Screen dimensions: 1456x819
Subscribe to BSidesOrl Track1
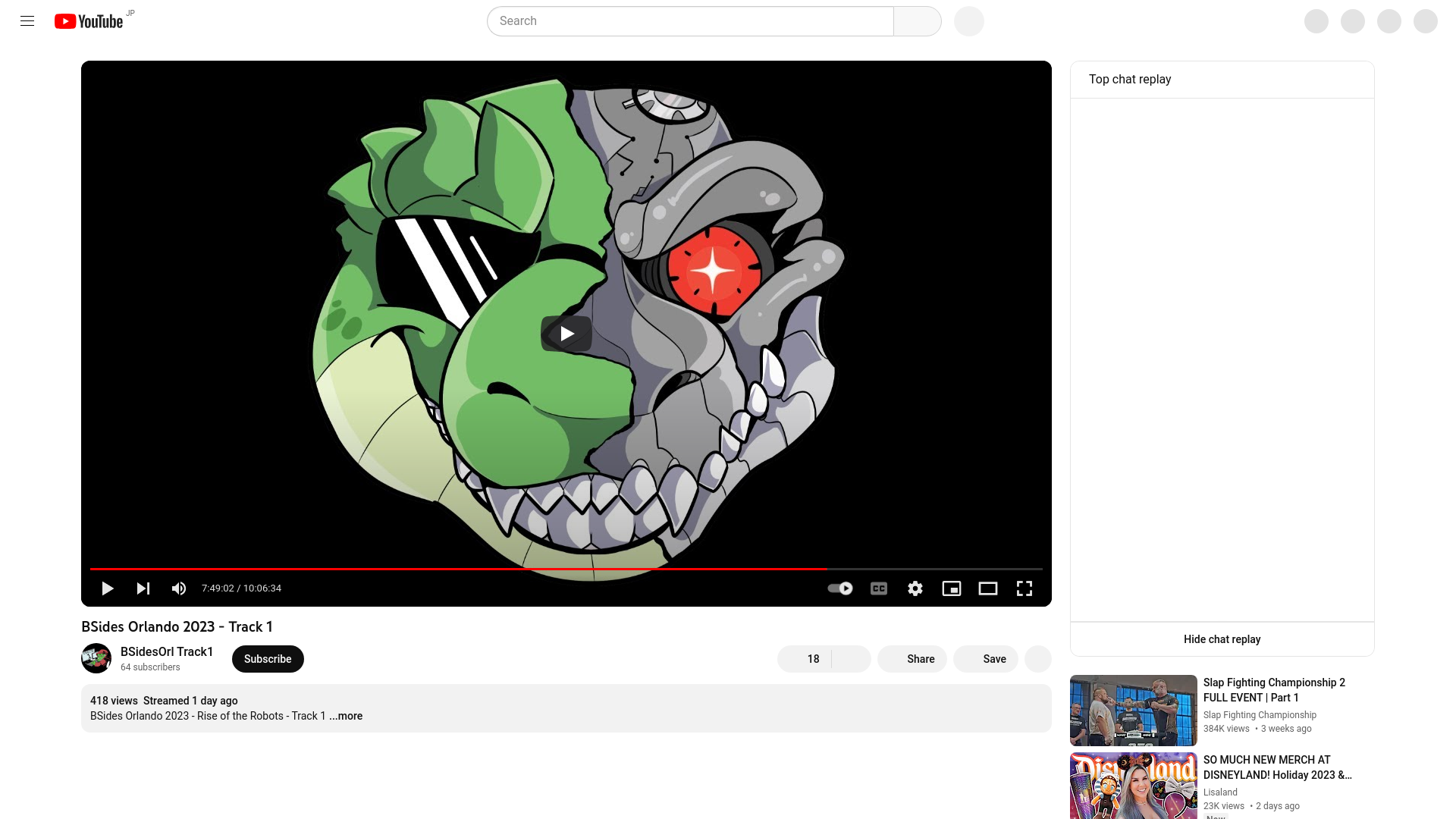[x=268, y=659]
